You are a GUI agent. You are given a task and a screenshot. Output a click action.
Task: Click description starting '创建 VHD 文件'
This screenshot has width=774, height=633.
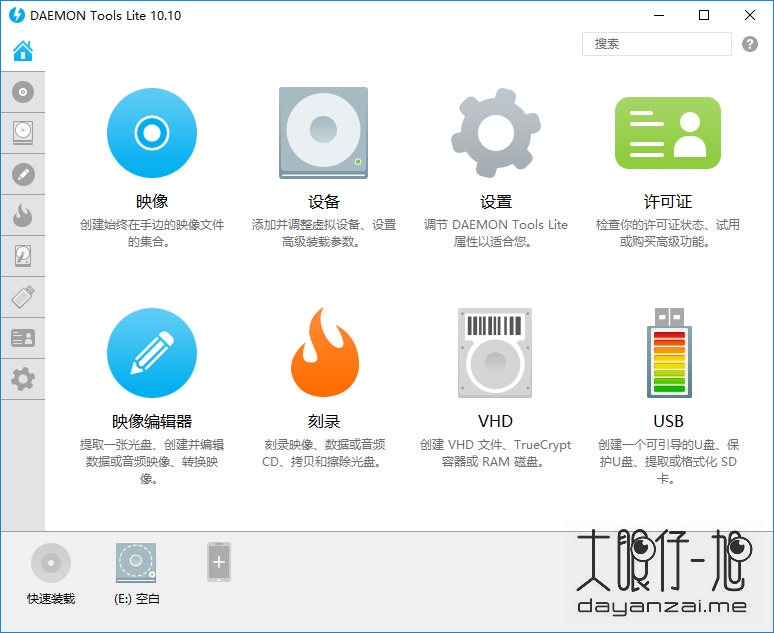click(495, 453)
